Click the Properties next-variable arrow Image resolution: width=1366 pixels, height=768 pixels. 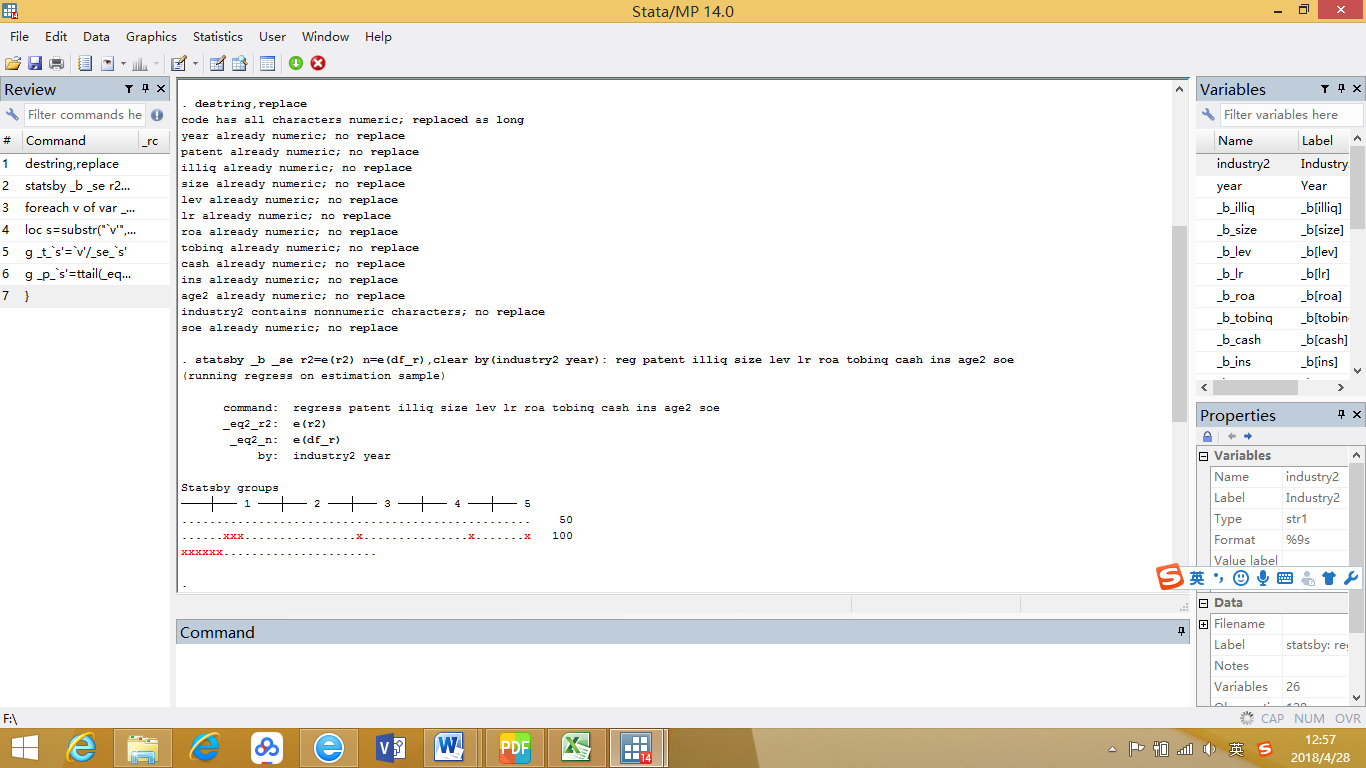coord(1248,436)
